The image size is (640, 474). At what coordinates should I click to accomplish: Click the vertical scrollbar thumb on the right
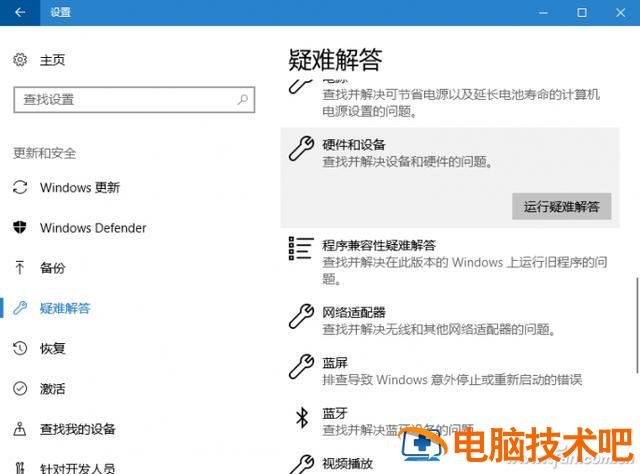point(637,325)
